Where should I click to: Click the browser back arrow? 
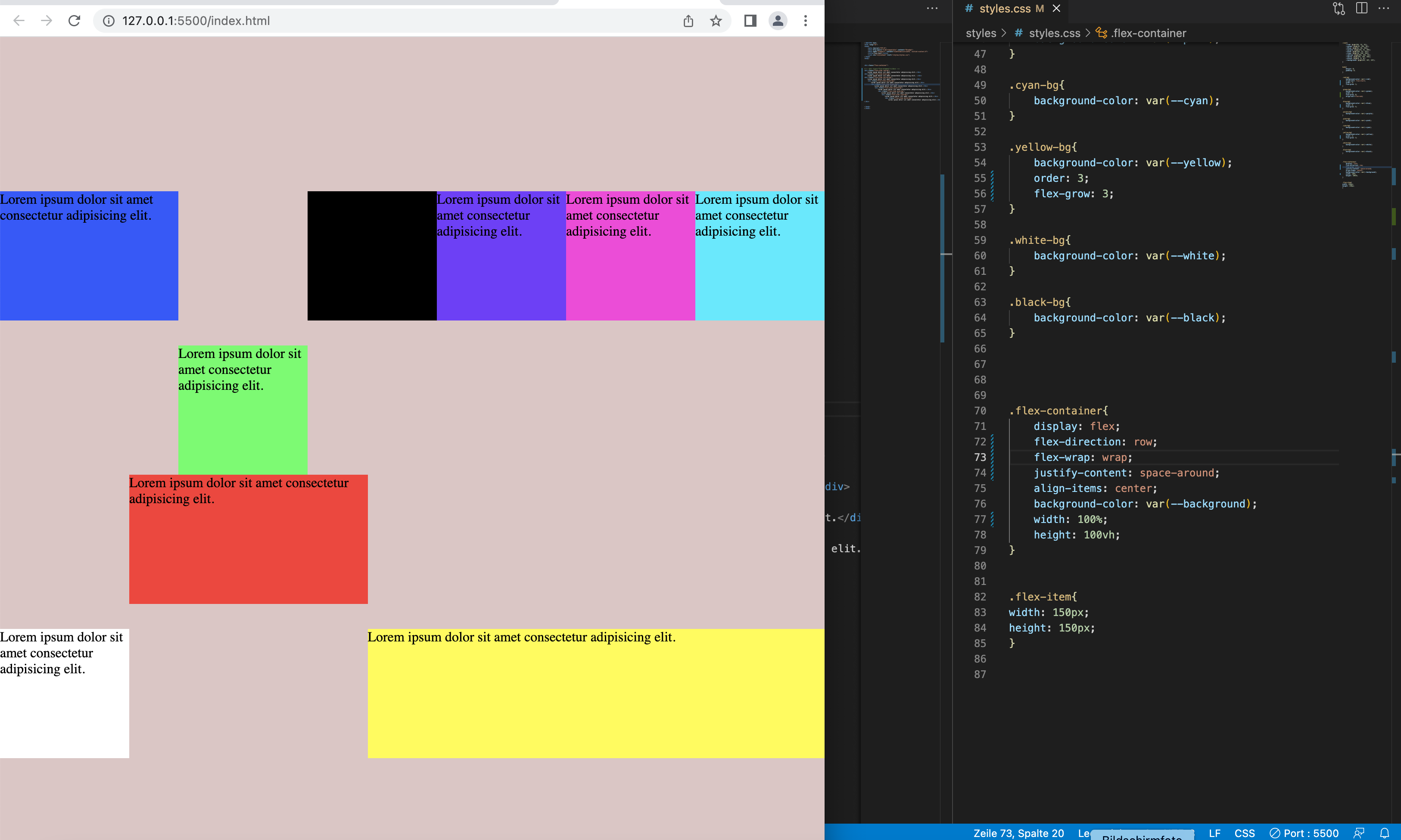click(x=19, y=21)
